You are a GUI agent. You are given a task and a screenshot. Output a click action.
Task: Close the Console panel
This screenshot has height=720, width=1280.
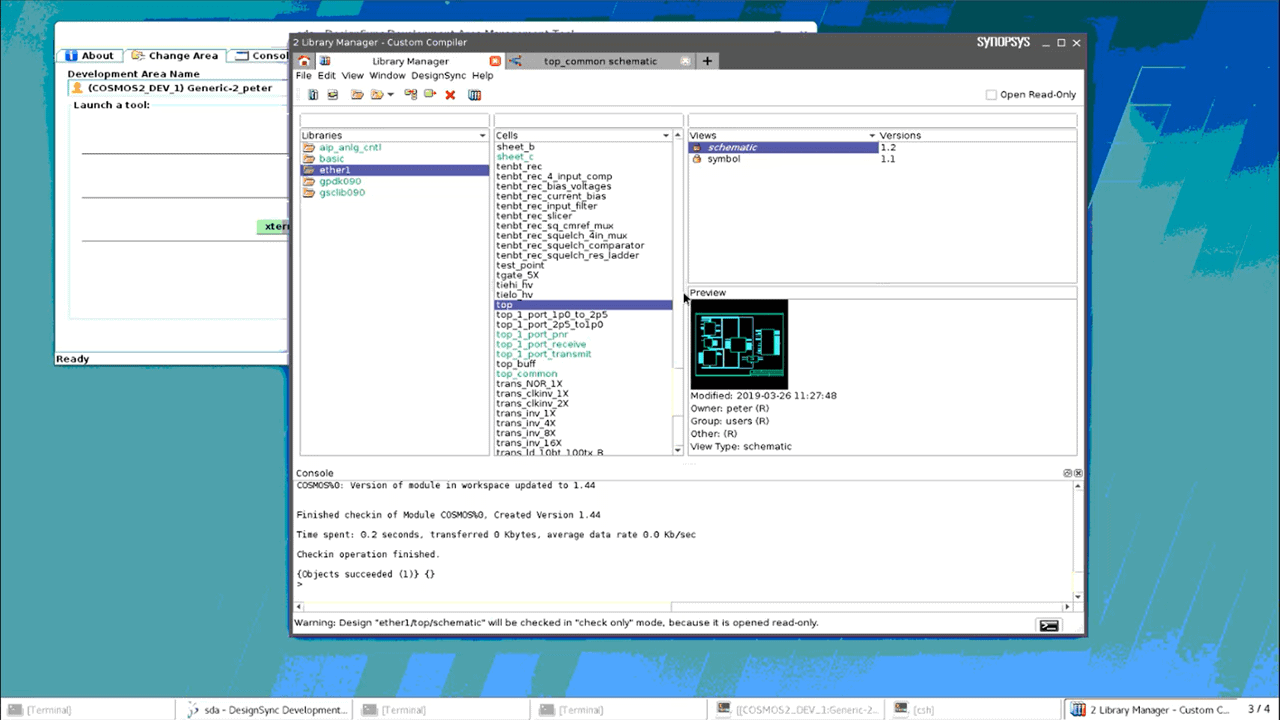[x=1078, y=473]
